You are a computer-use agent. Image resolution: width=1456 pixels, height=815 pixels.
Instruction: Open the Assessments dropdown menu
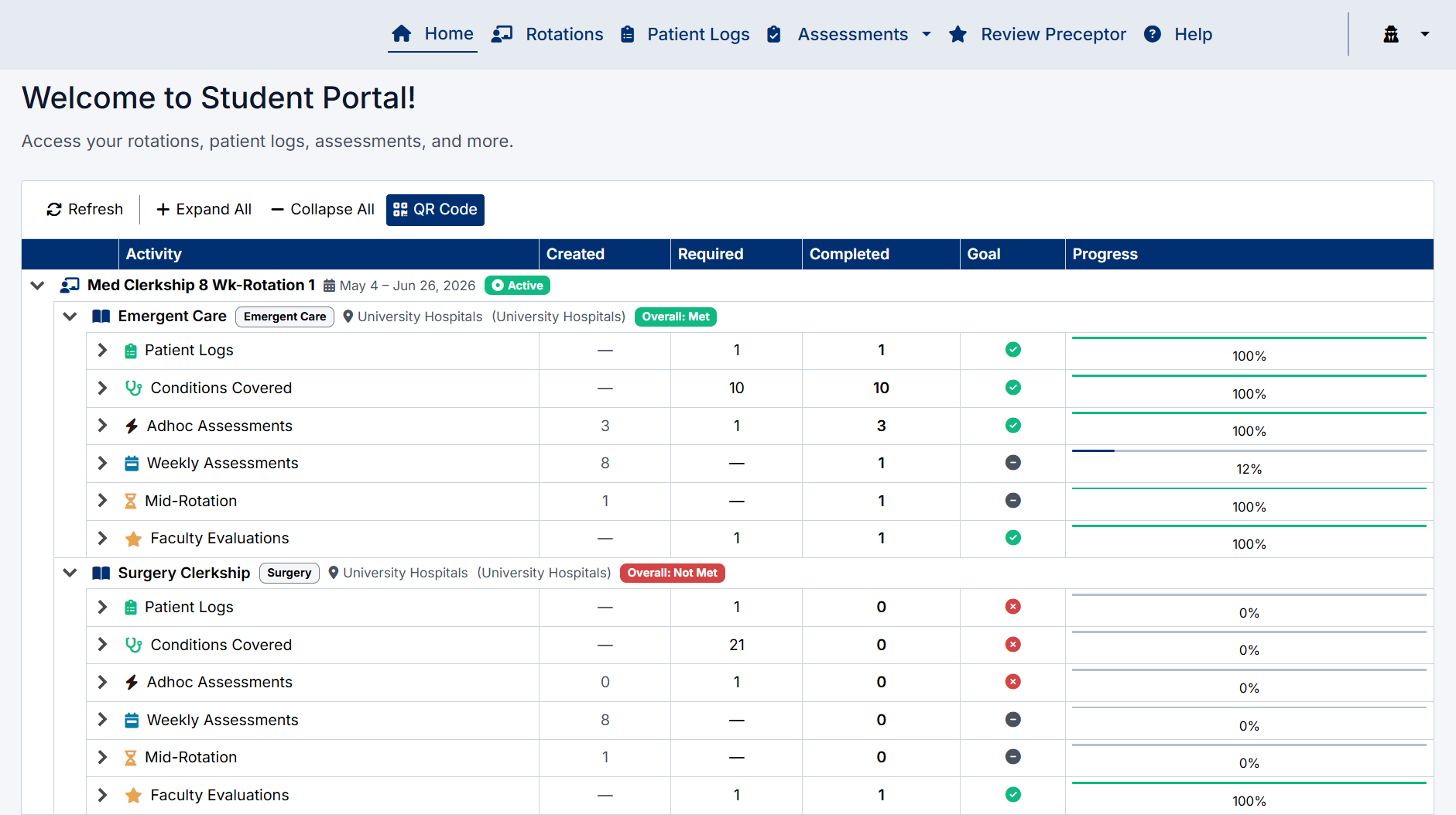[849, 34]
